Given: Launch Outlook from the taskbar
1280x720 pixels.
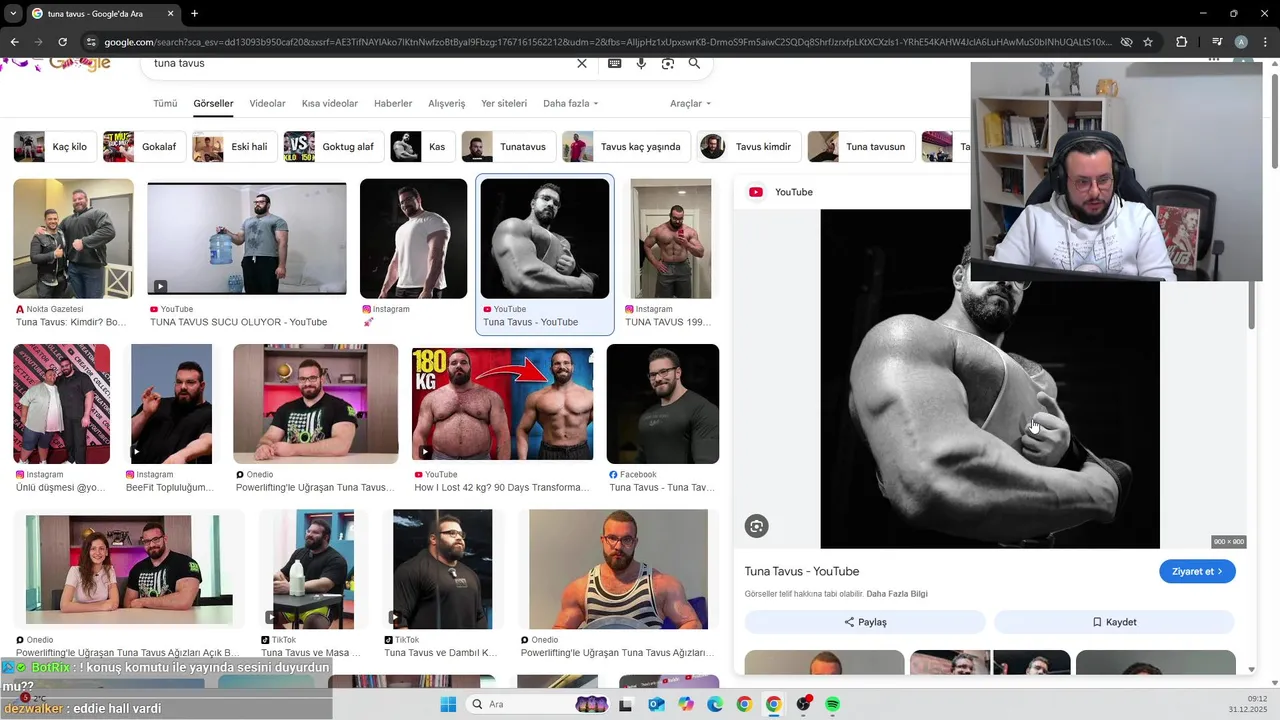Looking at the screenshot, I should (656, 704).
